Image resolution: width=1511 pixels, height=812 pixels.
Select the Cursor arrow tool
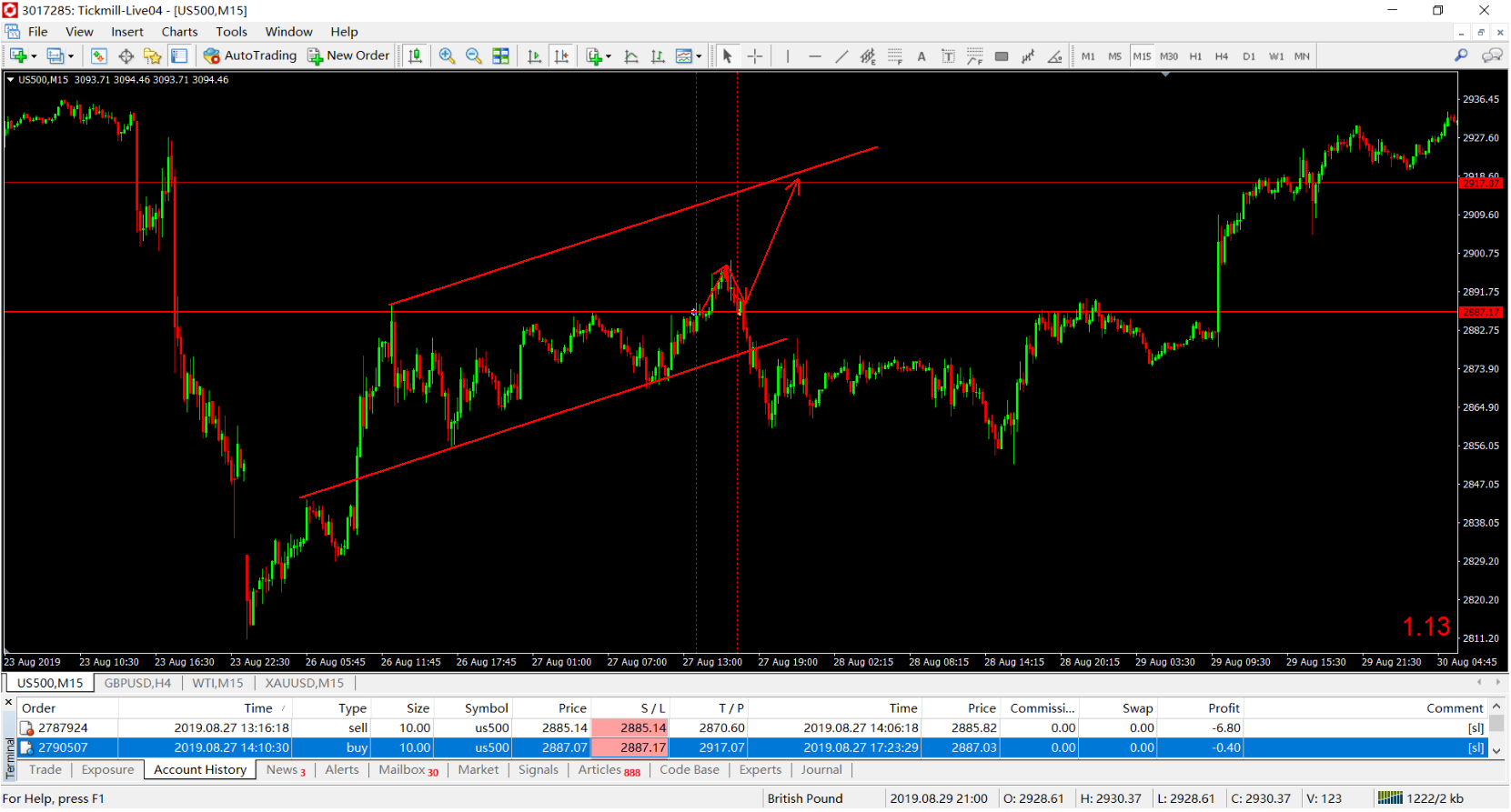pyautogui.click(x=728, y=56)
